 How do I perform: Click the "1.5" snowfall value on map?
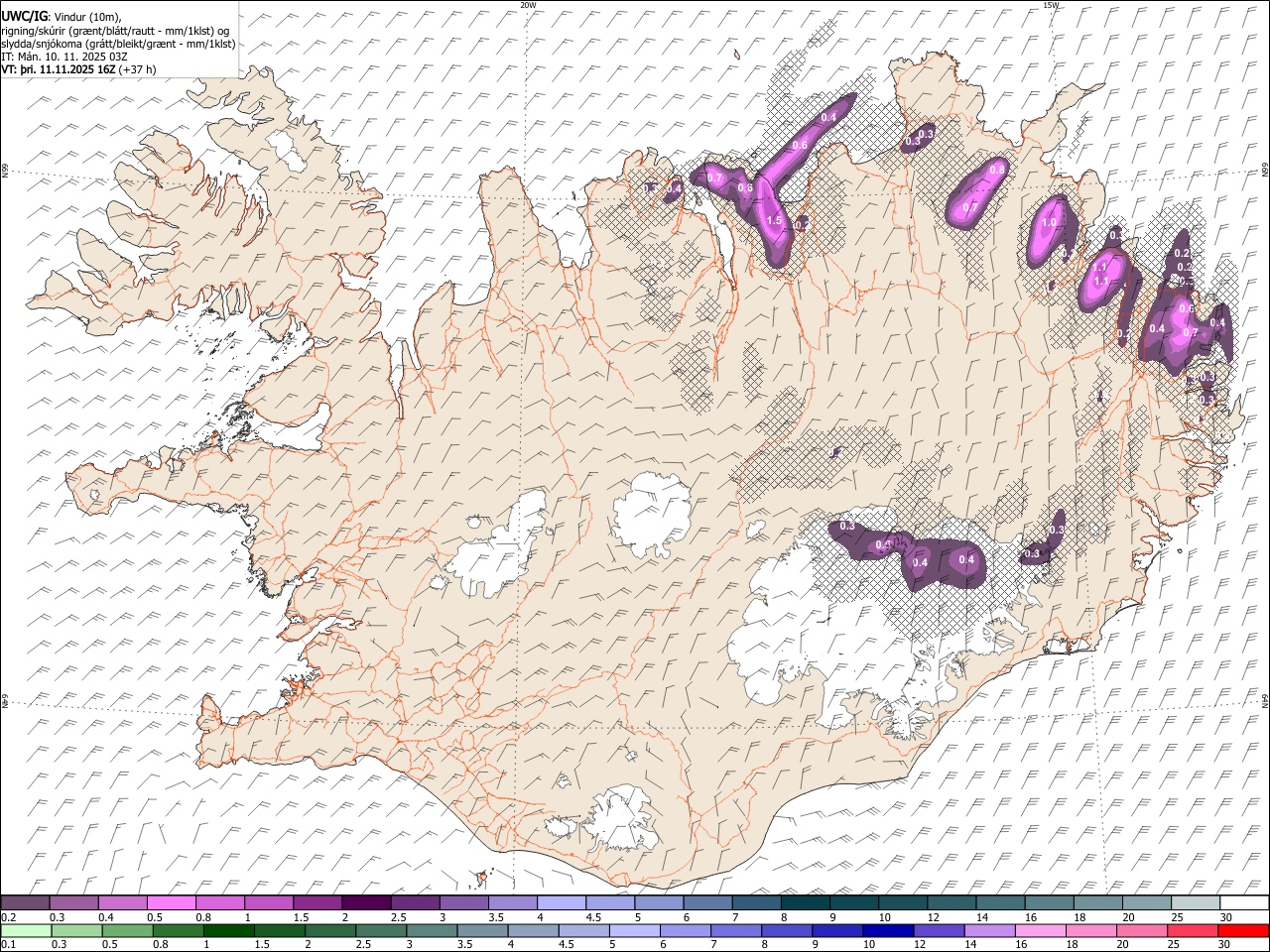tap(775, 220)
